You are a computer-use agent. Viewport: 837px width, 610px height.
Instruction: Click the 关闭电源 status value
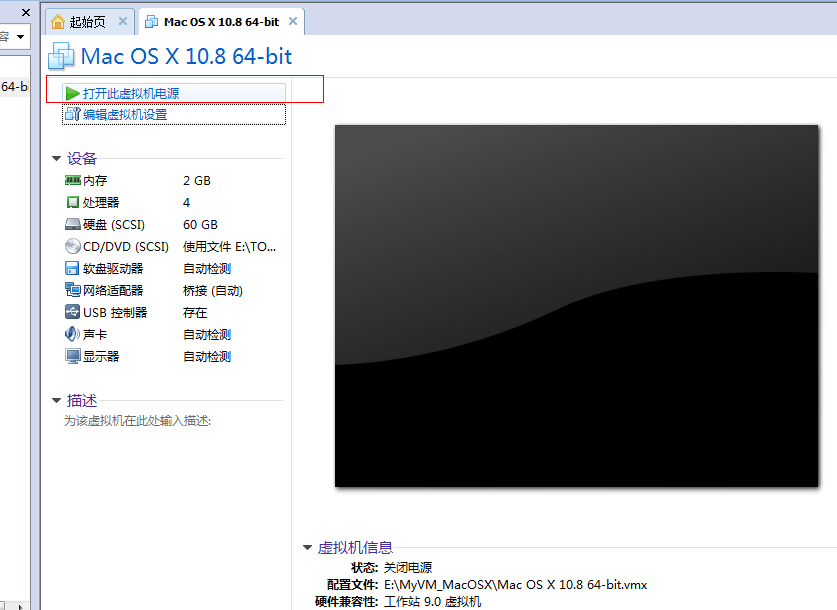[x=408, y=567]
